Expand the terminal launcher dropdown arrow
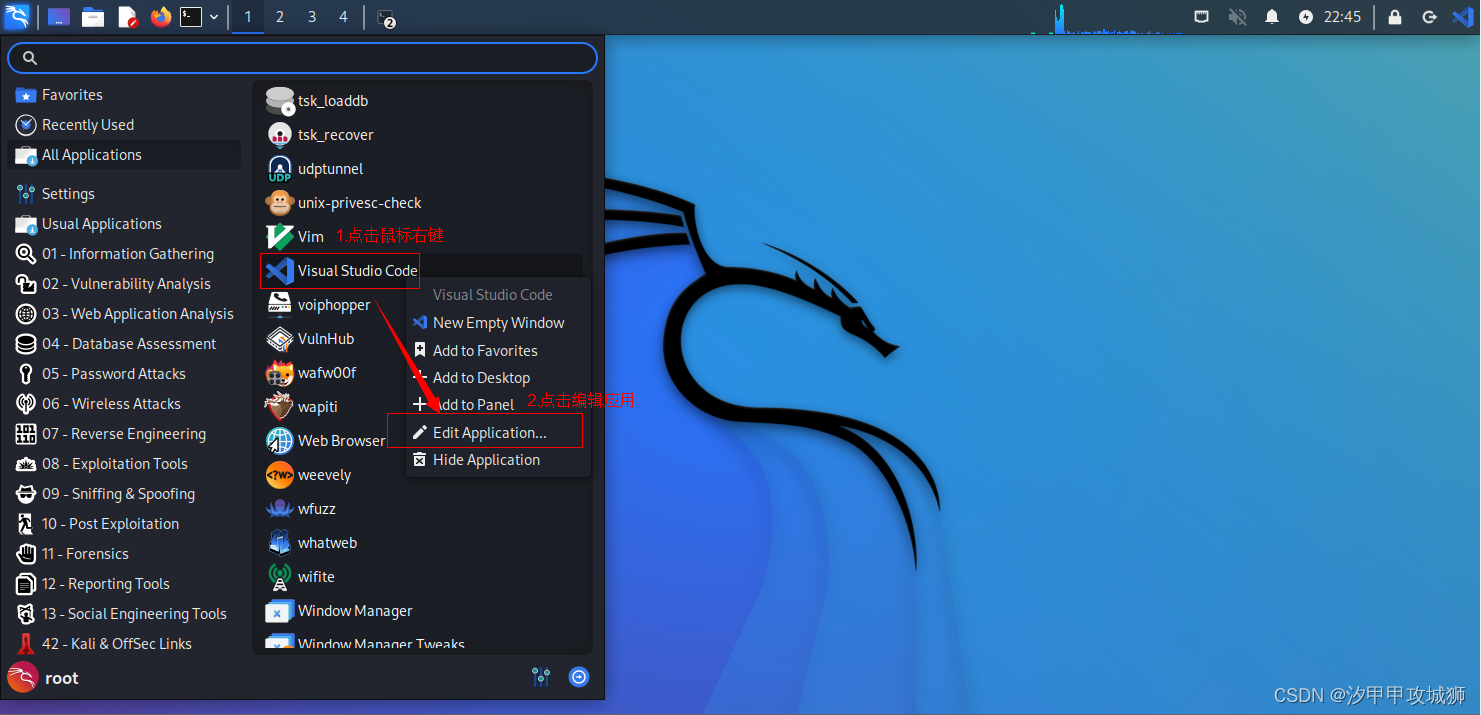This screenshot has width=1481, height=715. 214,17
